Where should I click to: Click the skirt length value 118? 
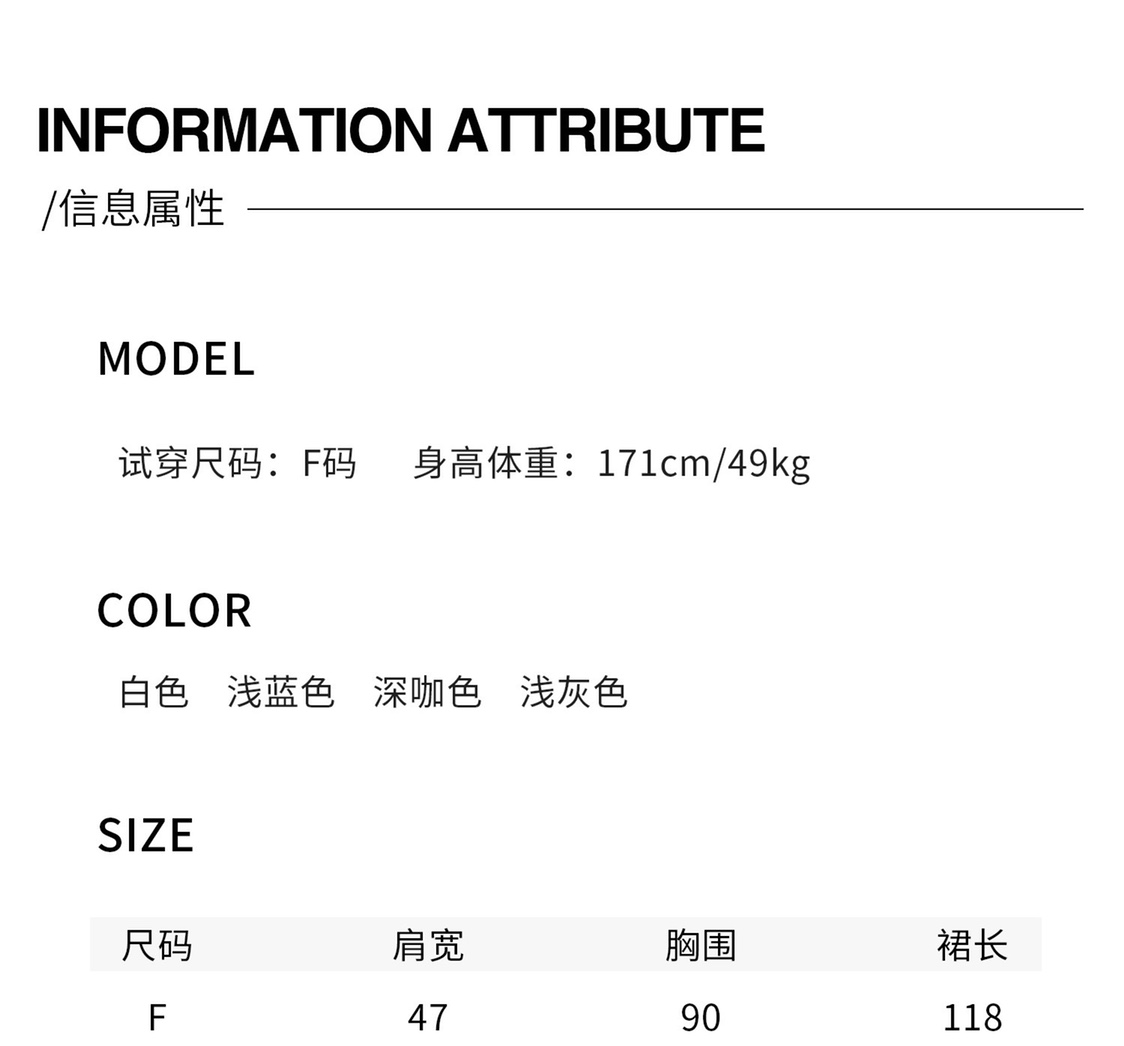(972, 1018)
